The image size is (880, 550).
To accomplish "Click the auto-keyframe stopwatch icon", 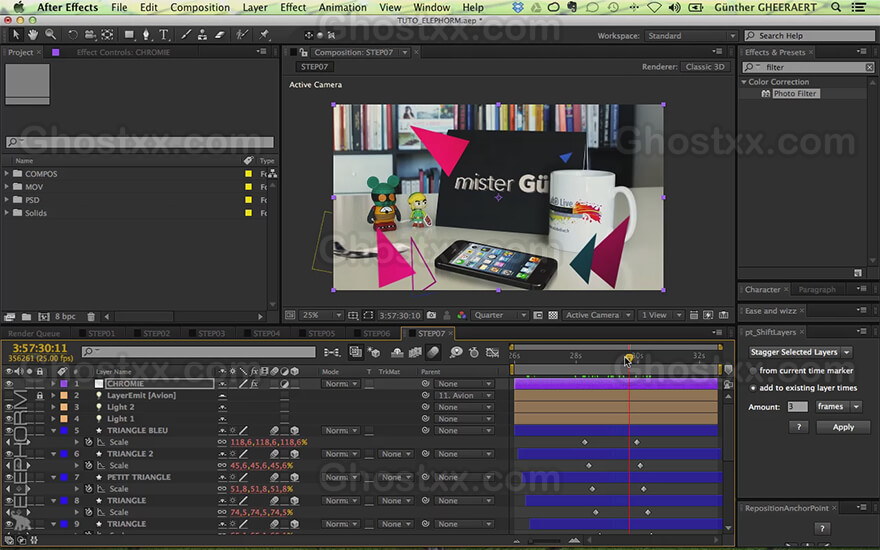I will 474,352.
